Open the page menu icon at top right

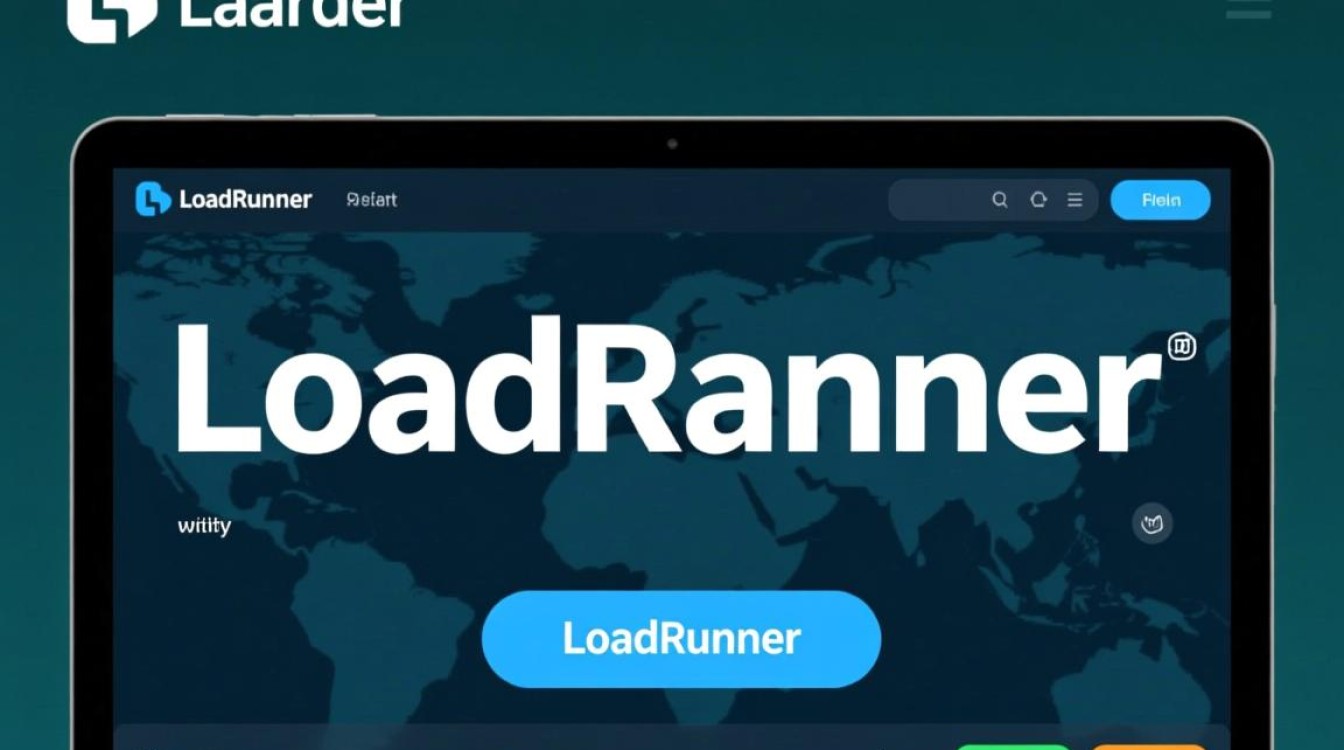tap(1248, 8)
